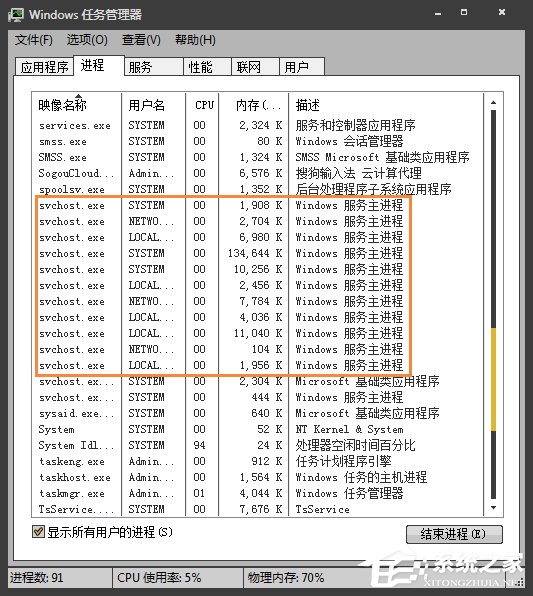Screen dimensions: 533x596
Task: Sort by 描述 column header
Action: [x=386, y=105]
